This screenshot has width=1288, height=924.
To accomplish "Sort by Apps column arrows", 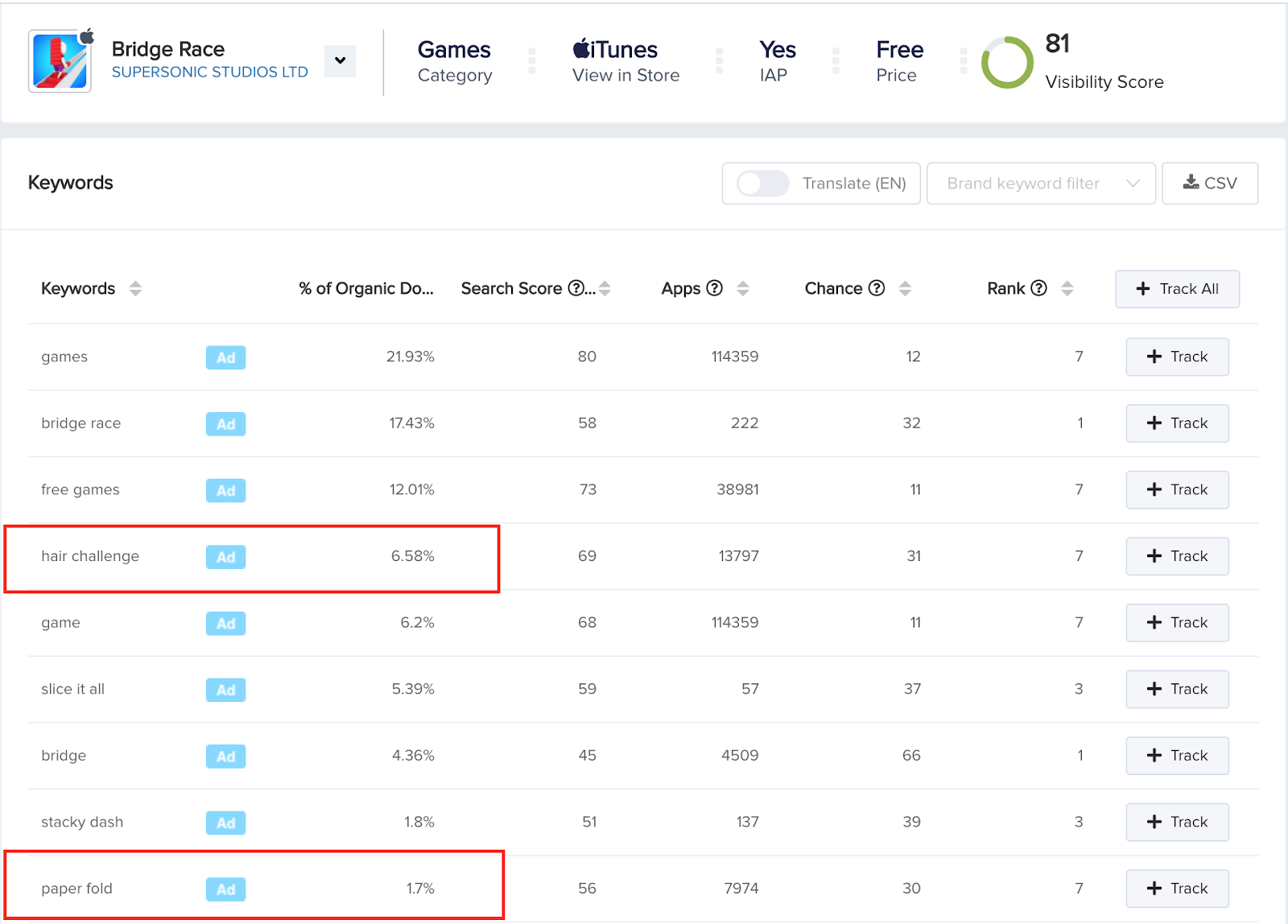I will (743, 288).
